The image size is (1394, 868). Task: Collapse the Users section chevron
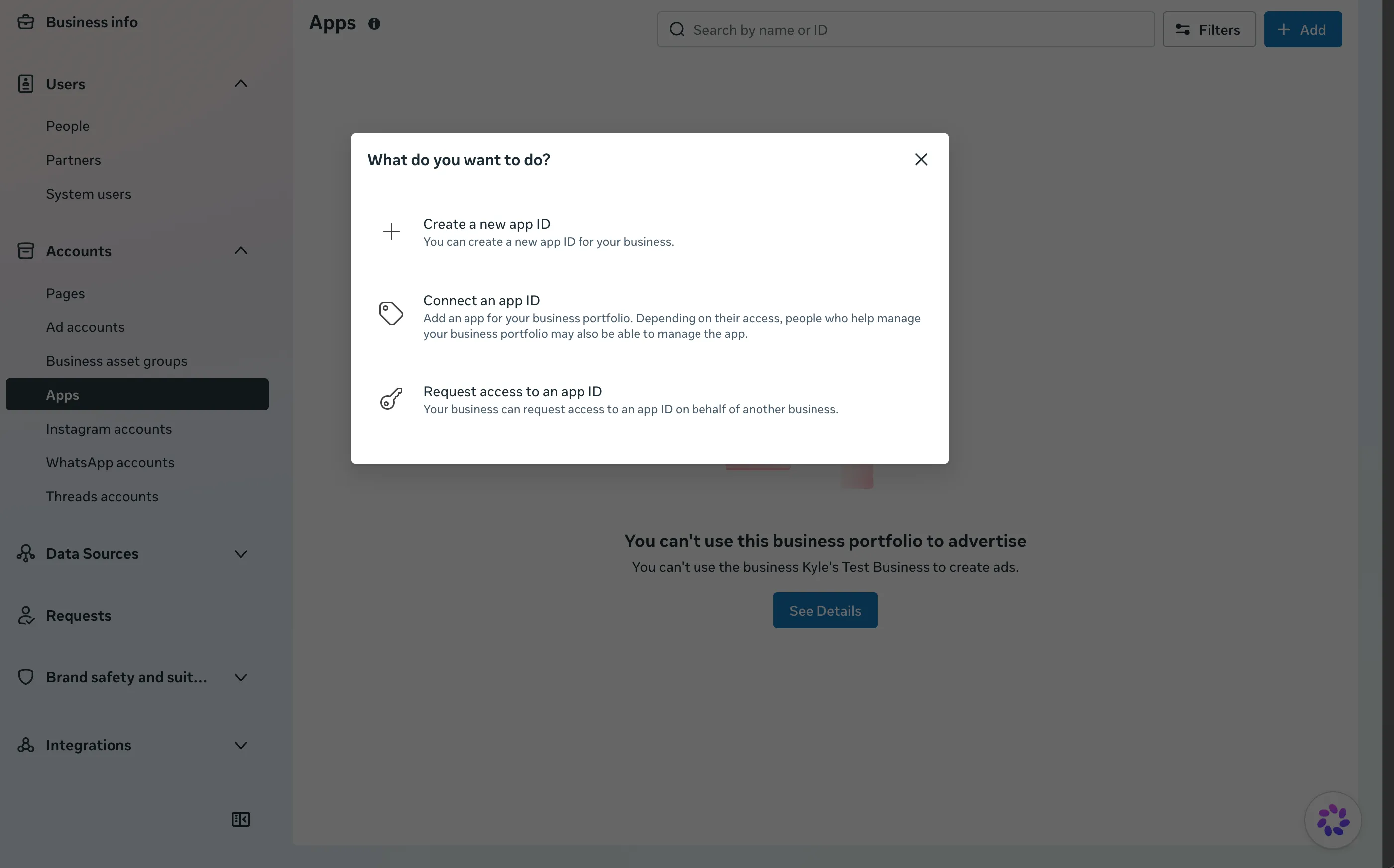pos(241,84)
